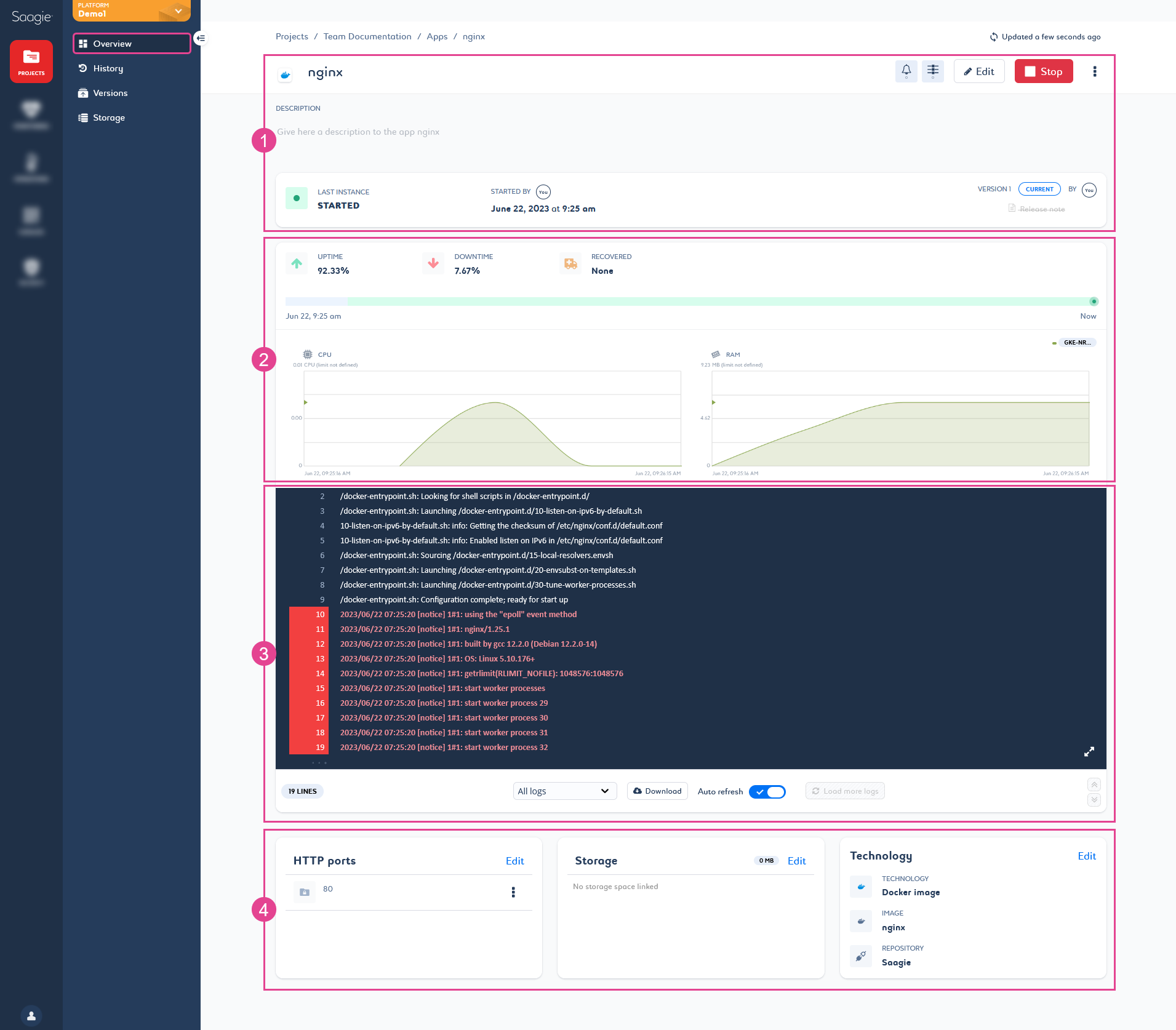Open the user profile icon
Image resolution: width=1176 pixels, height=1030 pixels.
(31, 1016)
